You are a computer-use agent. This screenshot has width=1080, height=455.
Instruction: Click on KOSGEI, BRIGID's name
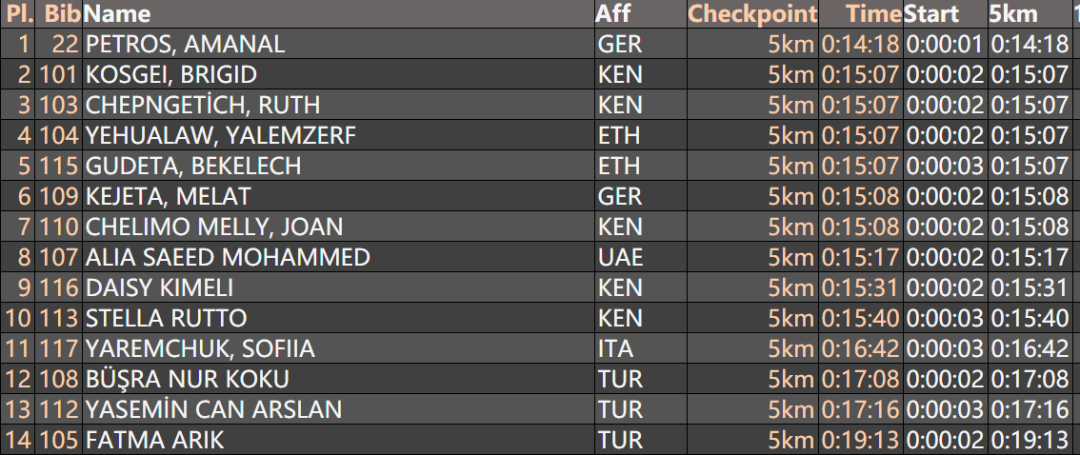(171, 75)
